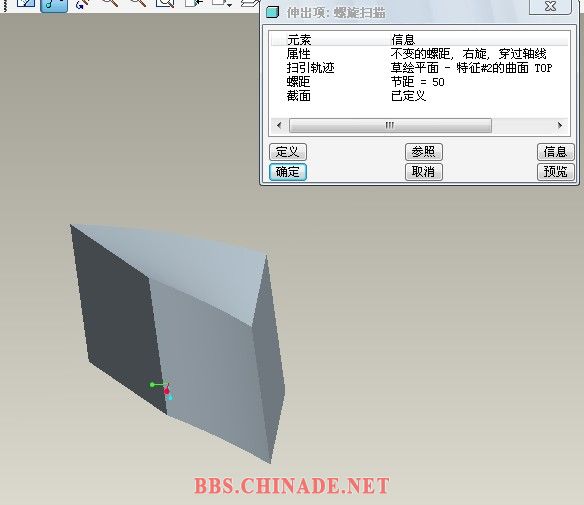Viewport: 584px width, 505px height.
Task: Click the right arrow of dialog scrollbar
Action: coord(560,126)
